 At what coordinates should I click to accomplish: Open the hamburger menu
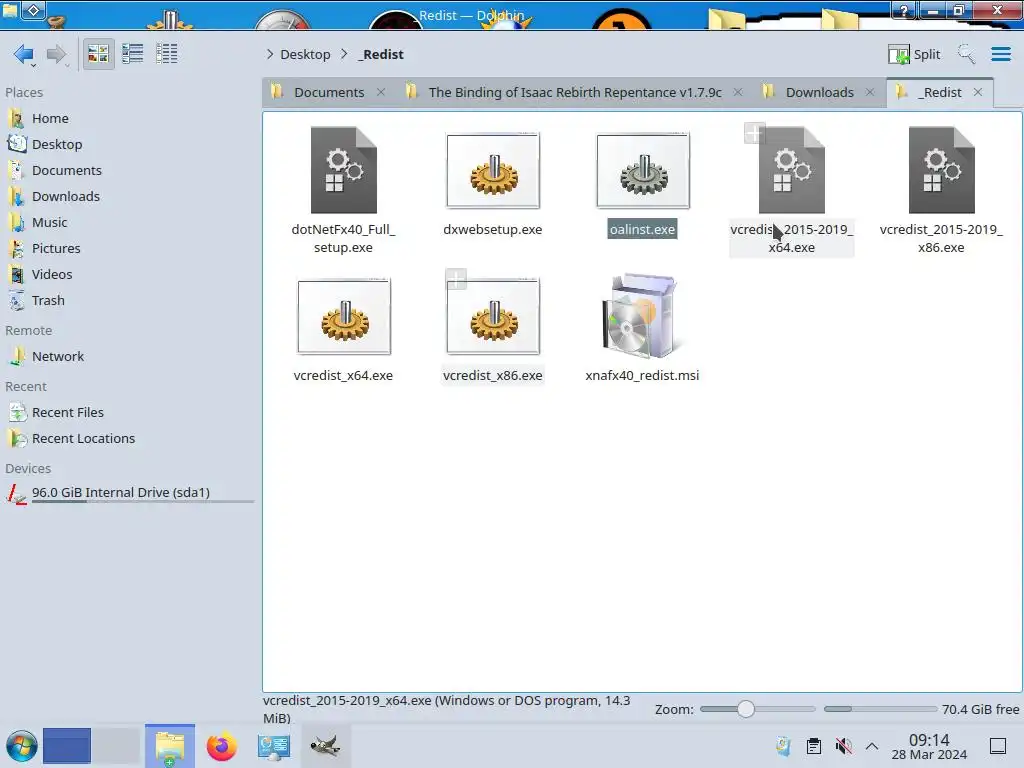point(1001,54)
